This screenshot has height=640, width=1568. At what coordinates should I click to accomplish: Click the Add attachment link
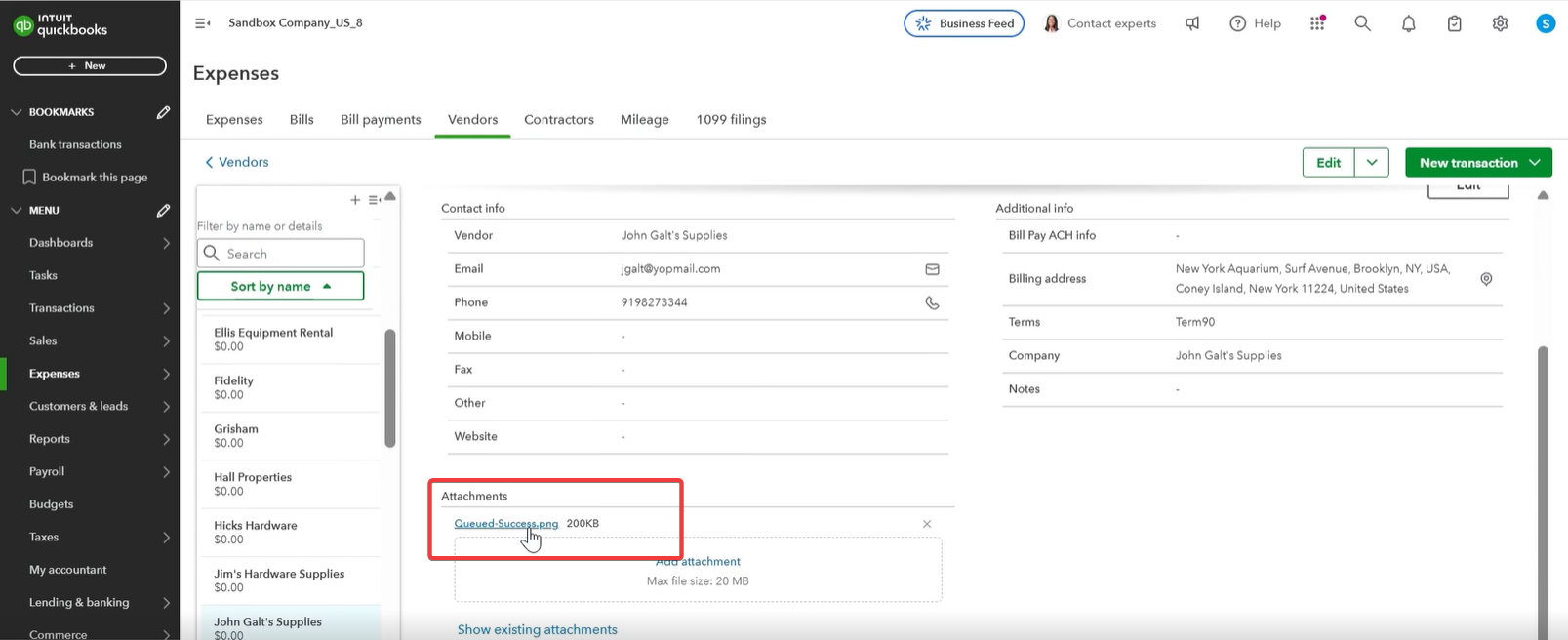coord(698,562)
